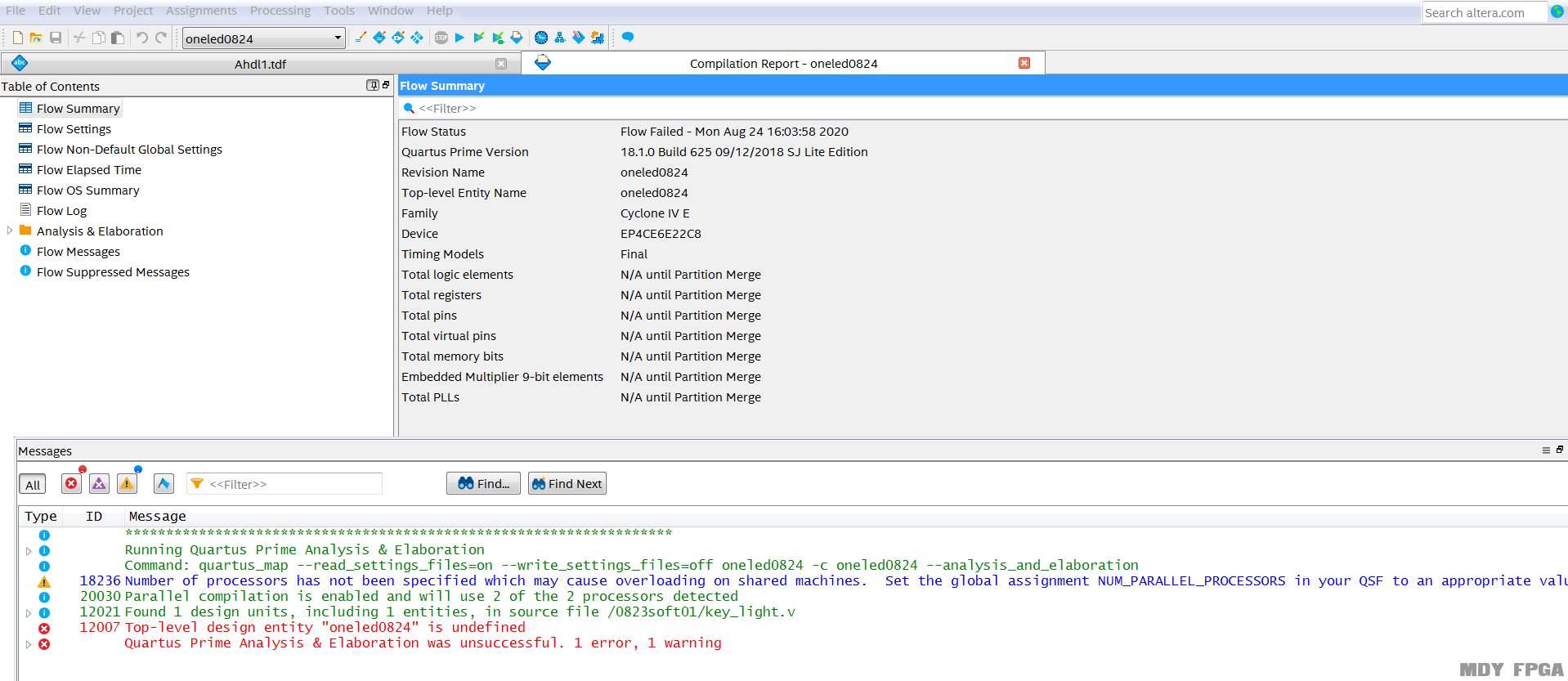Open the Programmer toolbar icon
This screenshot has height=681, width=1568.
click(579, 38)
